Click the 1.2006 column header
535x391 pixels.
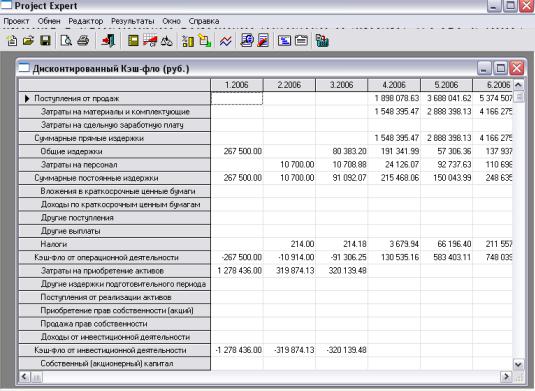(x=237, y=85)
